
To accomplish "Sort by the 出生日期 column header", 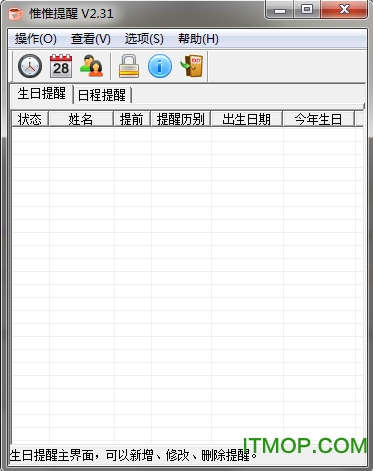I will click(x=247, y=119).
